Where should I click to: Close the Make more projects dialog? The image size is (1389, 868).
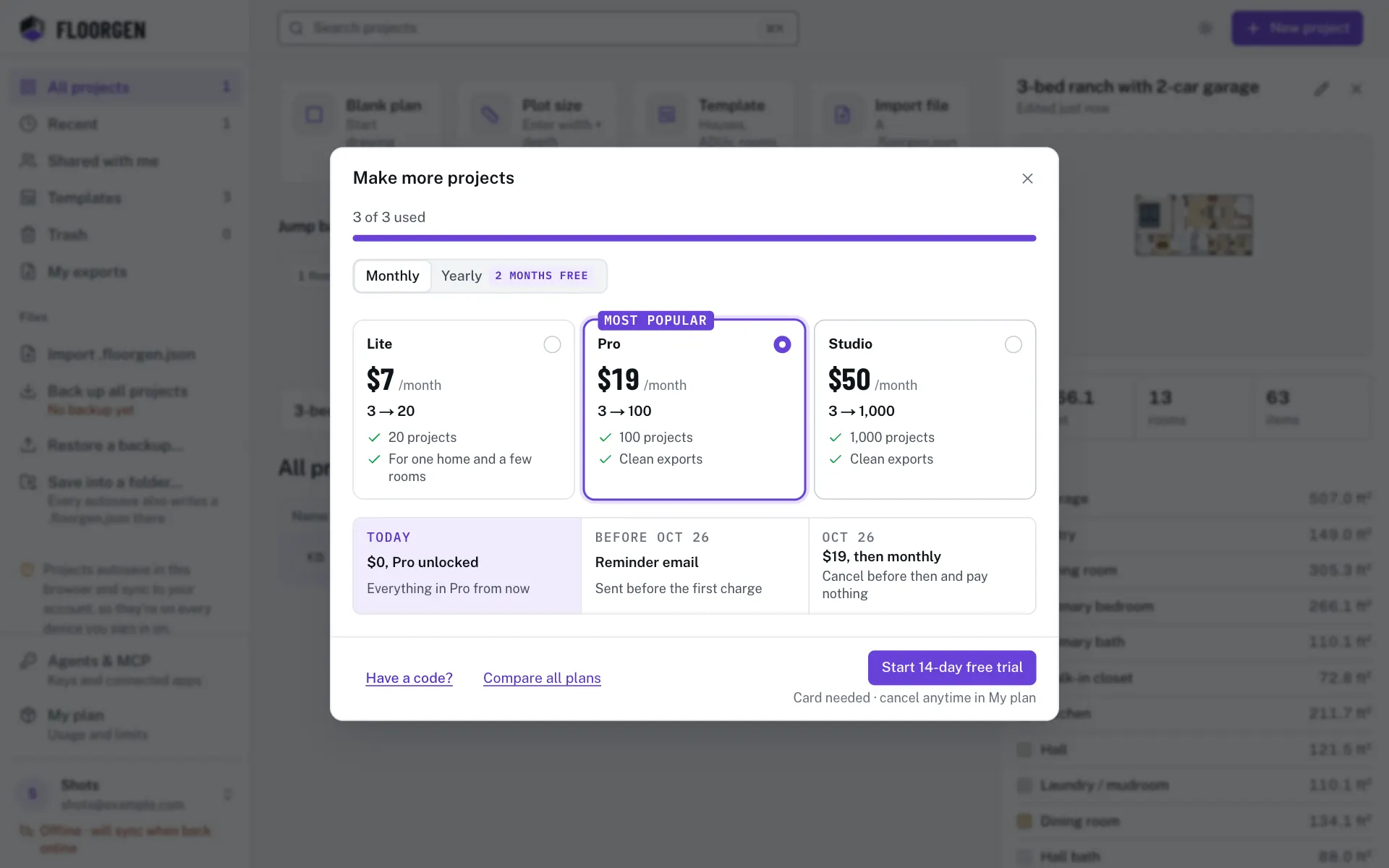1027,179
